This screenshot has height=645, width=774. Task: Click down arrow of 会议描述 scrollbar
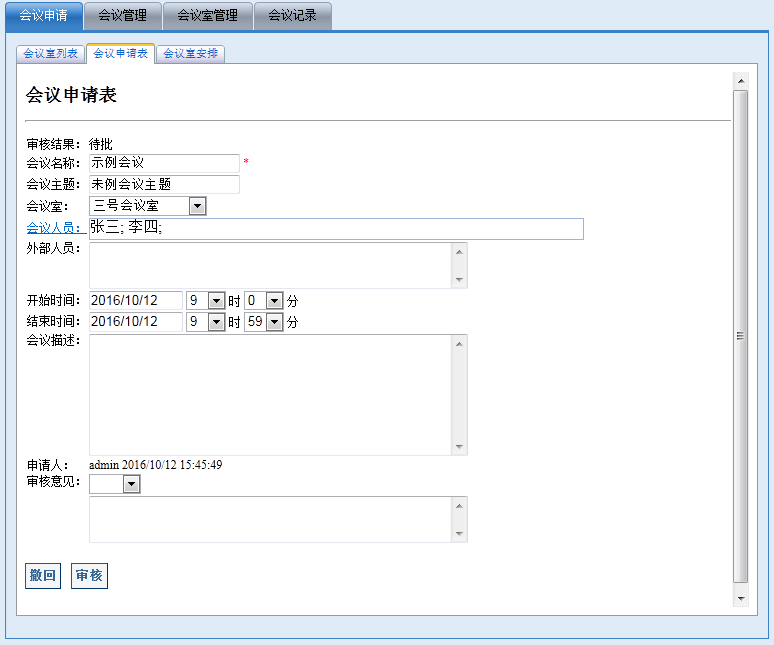(459, 447)
